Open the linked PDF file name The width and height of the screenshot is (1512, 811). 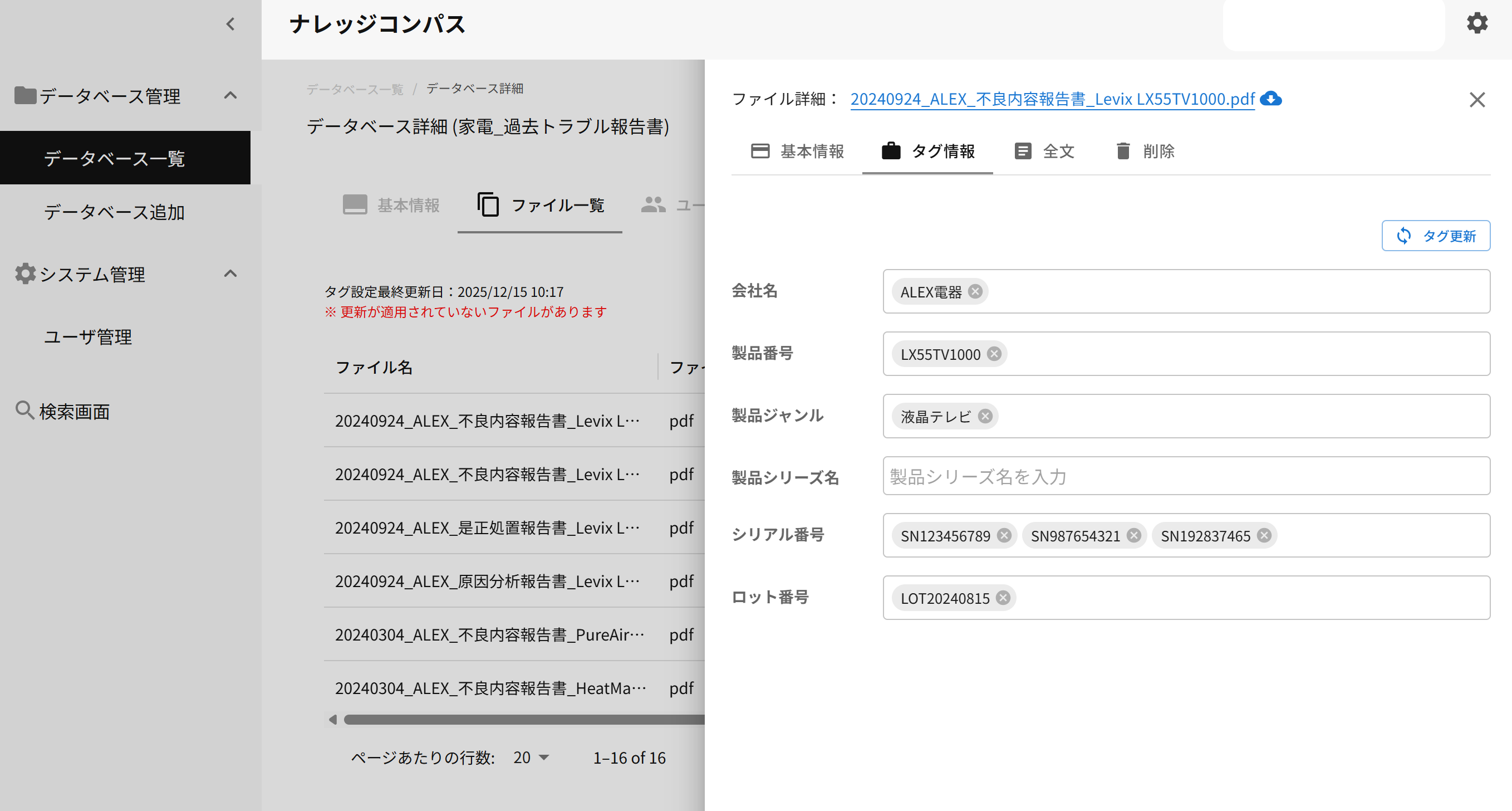coord(1052,99)
